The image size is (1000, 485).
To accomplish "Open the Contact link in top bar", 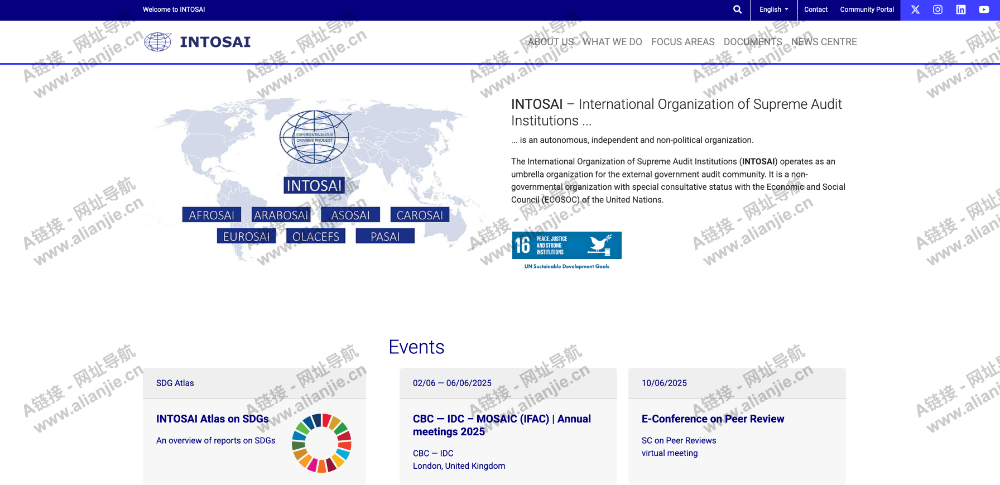I will [x=816, y=10].
